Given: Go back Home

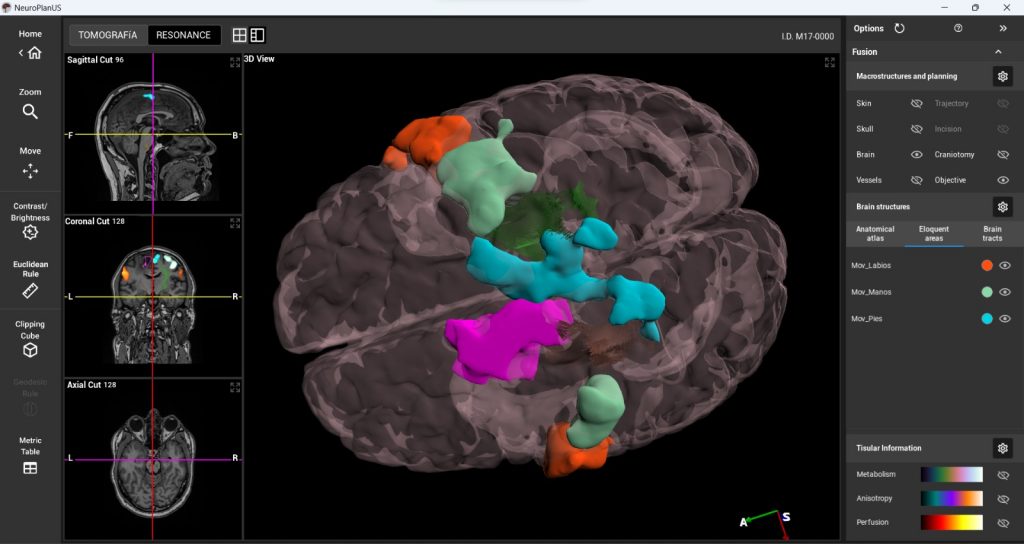Looking at the screenshot, I should click(x=30, y=53).
